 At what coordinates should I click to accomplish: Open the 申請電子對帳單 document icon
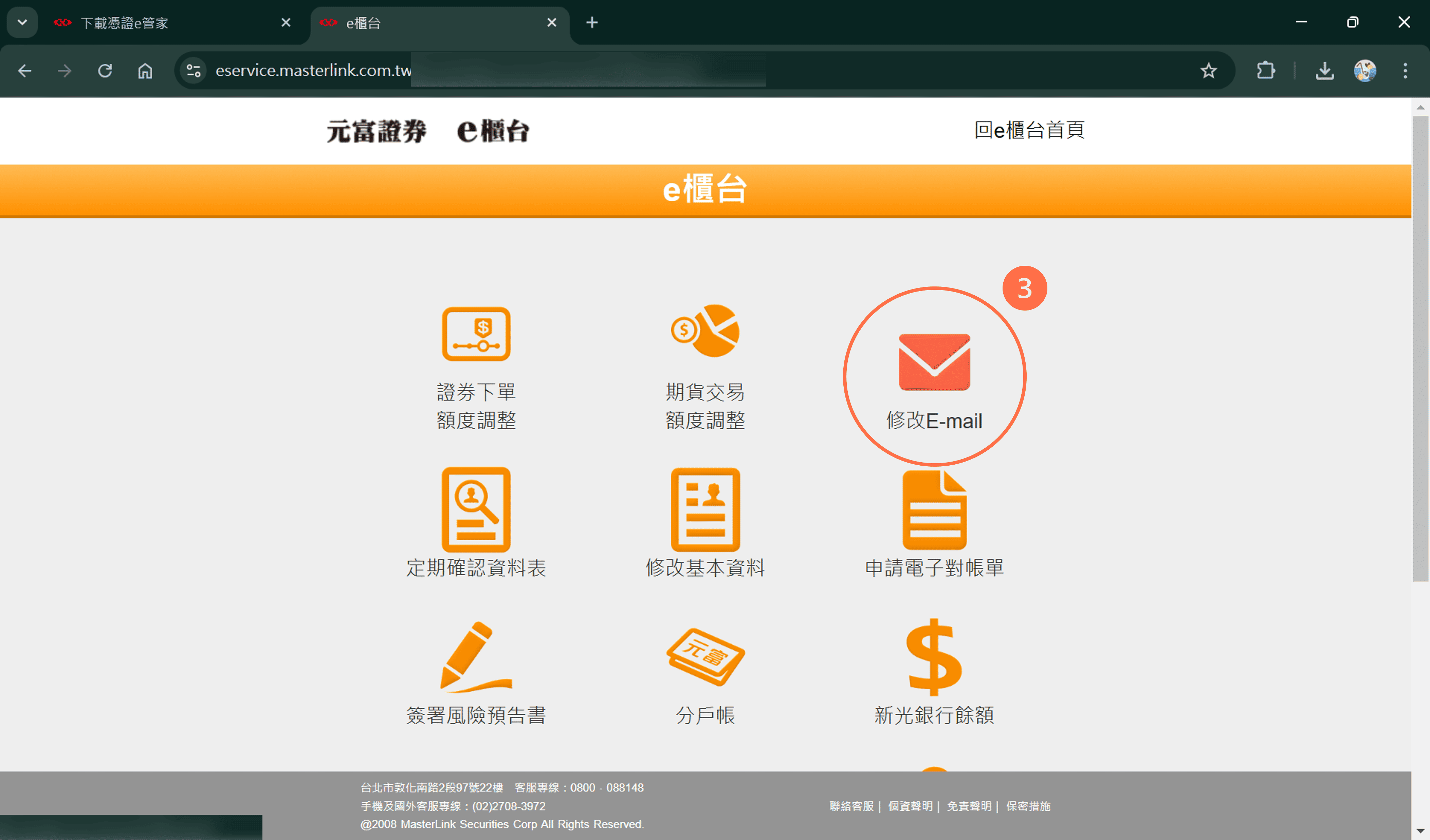(x=935, y=509)
